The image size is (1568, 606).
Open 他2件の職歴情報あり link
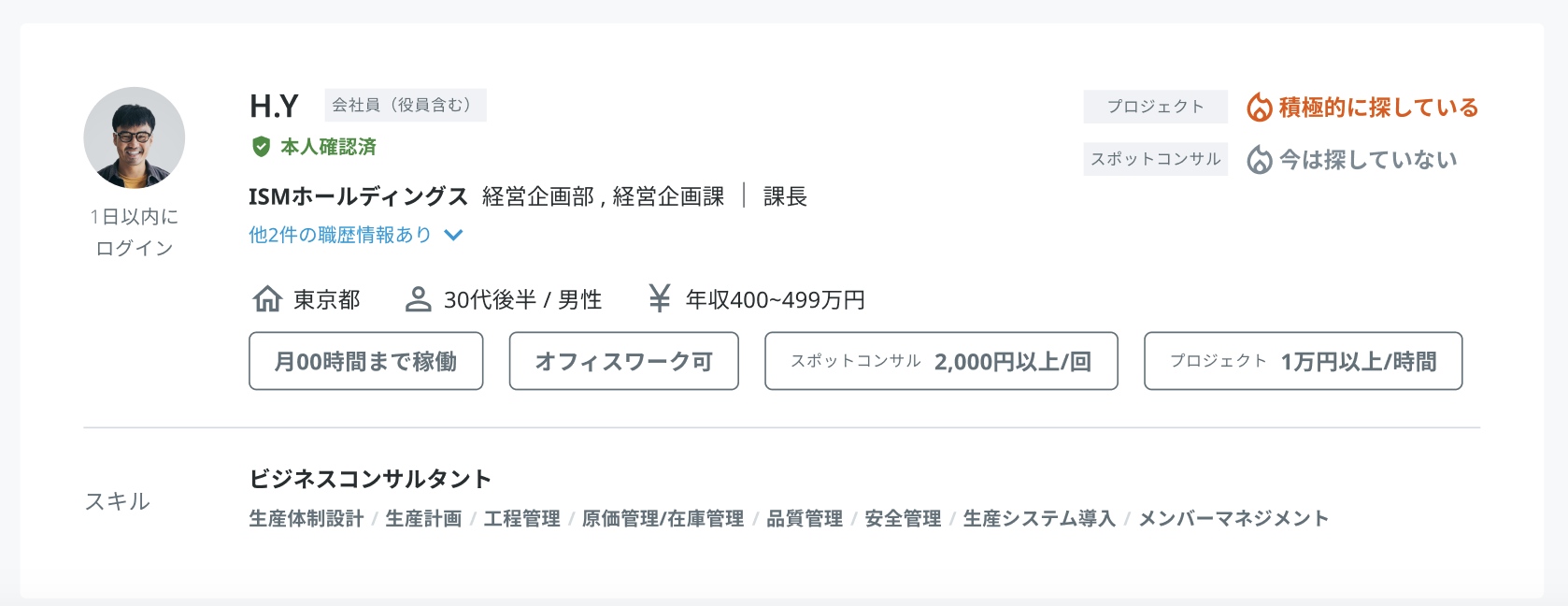(340, 235)
